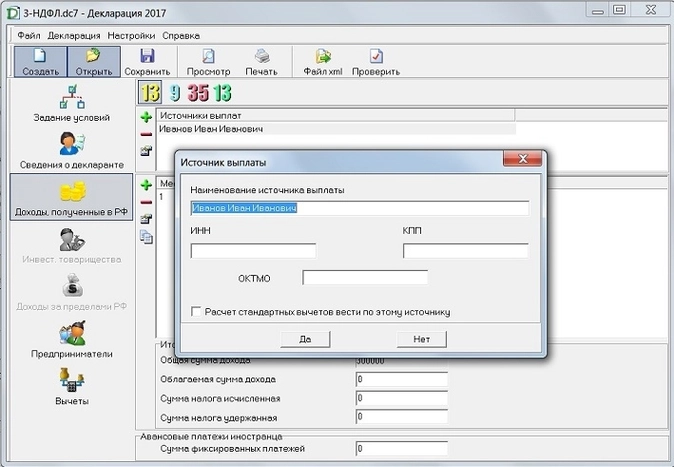This screenshot has width=674, height=467.
Task: Click the Сумма налога исчисленная field
Action: (x=401, y=398)
